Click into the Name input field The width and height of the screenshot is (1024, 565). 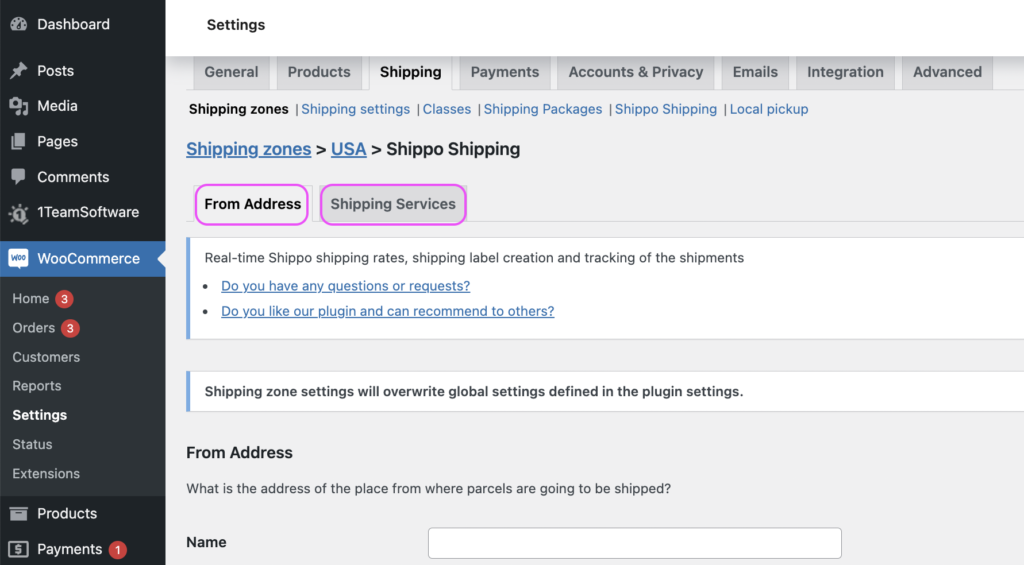(x=634, y=543)
